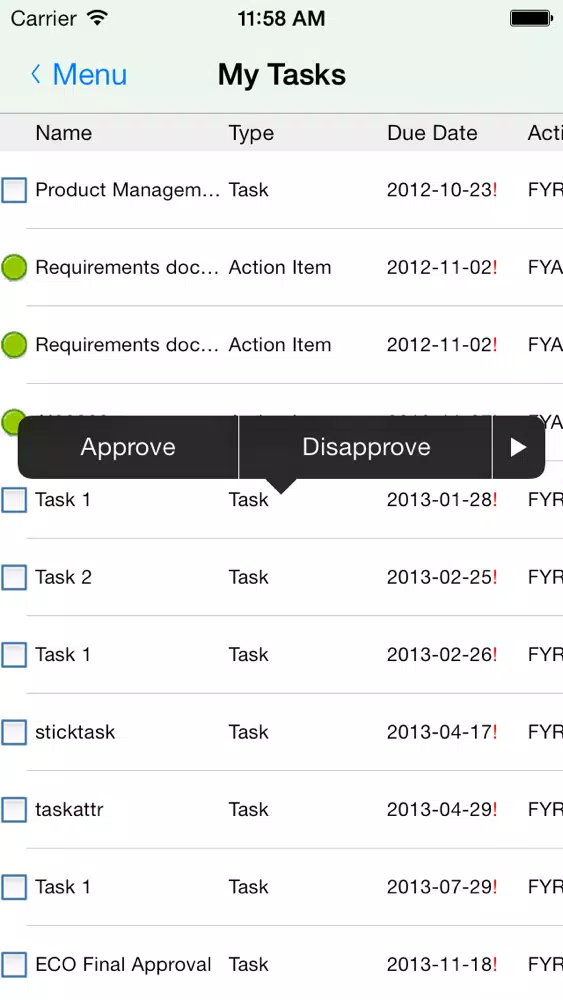Tap the green status circle for first Requirements doc
The height and width of the screenshot is (1000, 563).
click(14, 267)
